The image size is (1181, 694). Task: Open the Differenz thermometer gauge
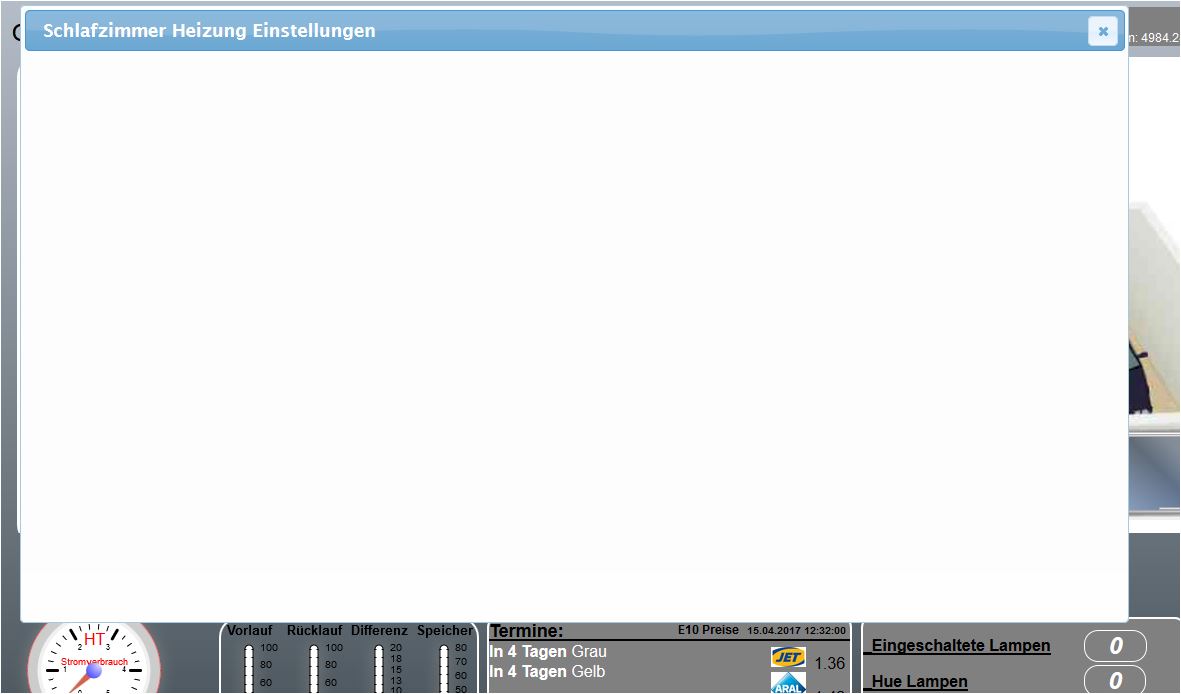click(x=379, y=667)
